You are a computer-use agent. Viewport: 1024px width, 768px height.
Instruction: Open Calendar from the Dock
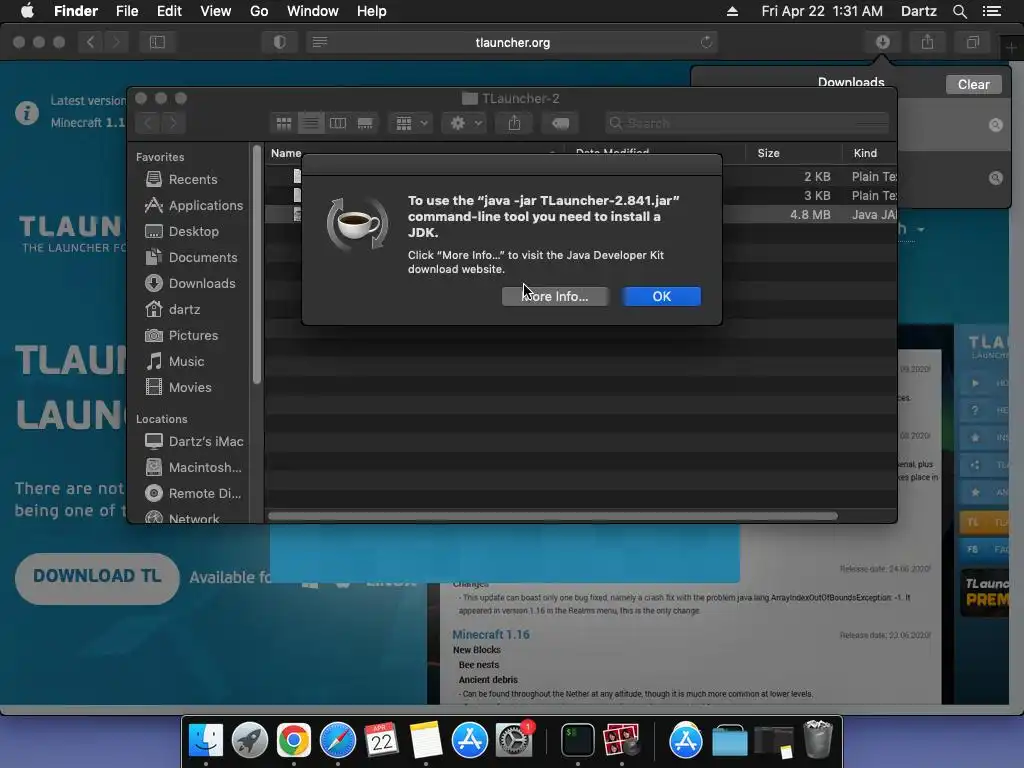coord(381,741)
